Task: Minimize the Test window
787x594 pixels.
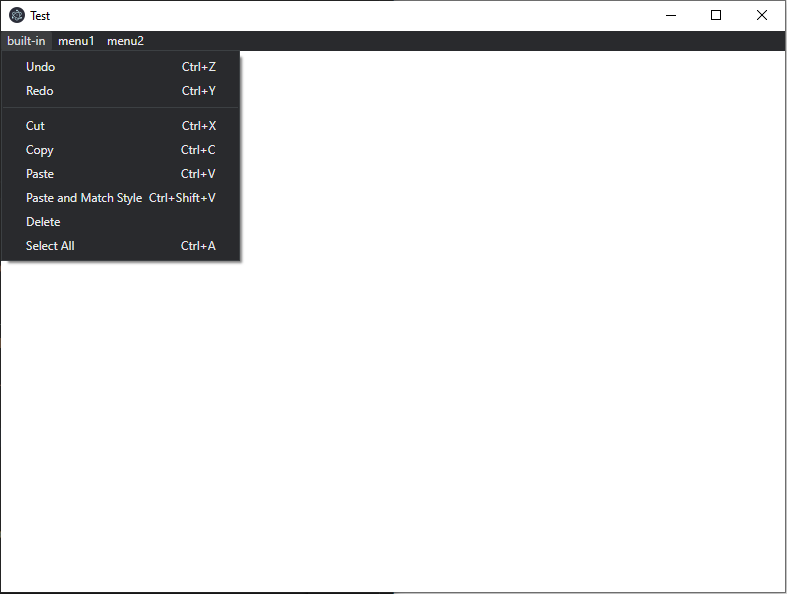Action: (x=671, y=16)
